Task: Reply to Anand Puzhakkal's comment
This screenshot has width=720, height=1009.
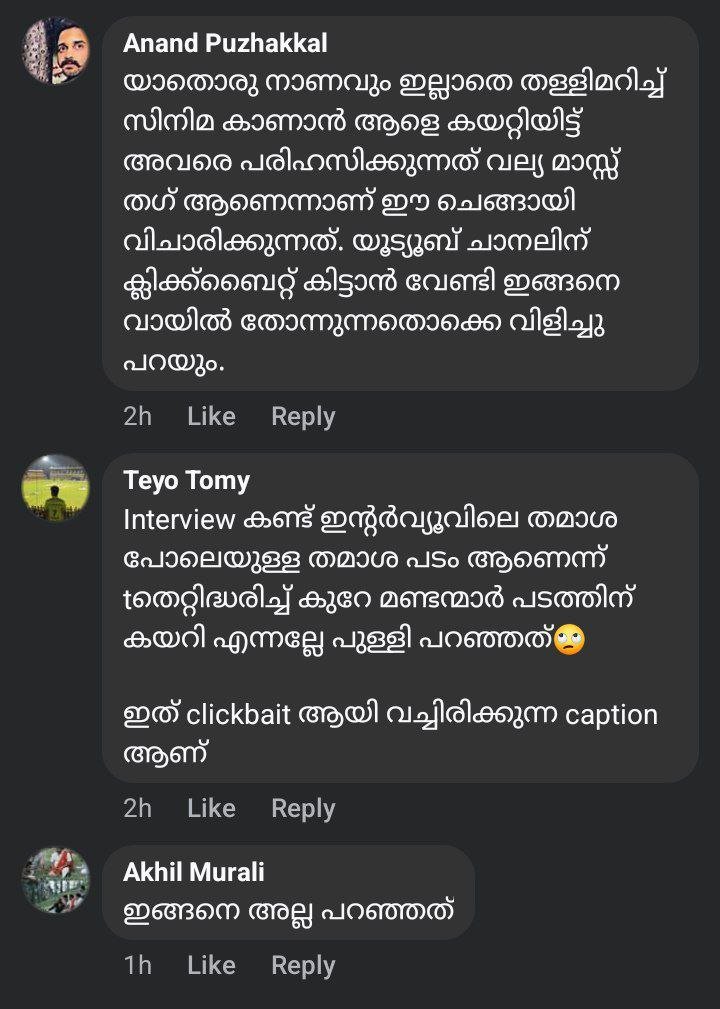Action: point(303,416)
